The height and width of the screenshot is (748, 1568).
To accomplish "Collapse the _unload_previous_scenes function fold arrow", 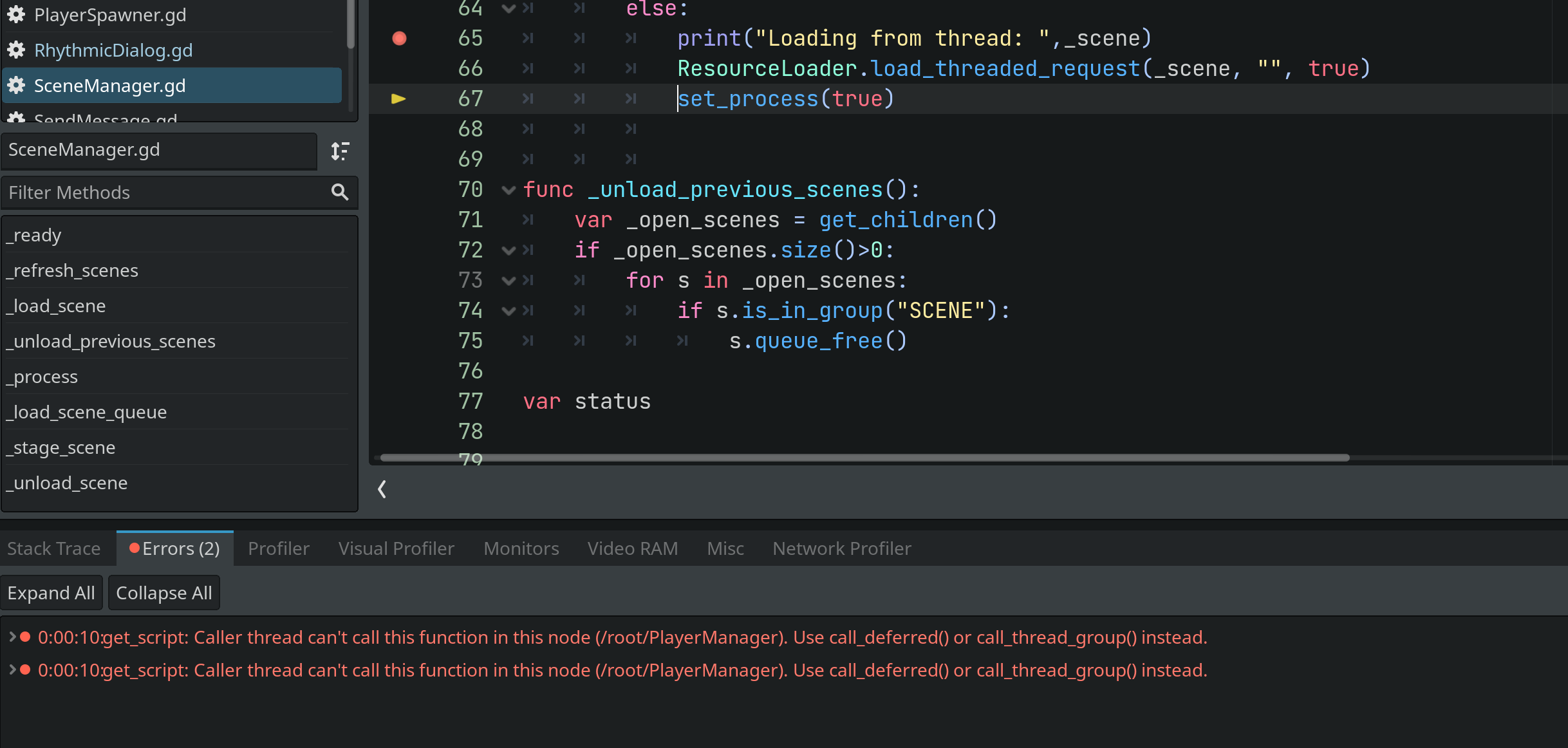I will pos(509,189).
